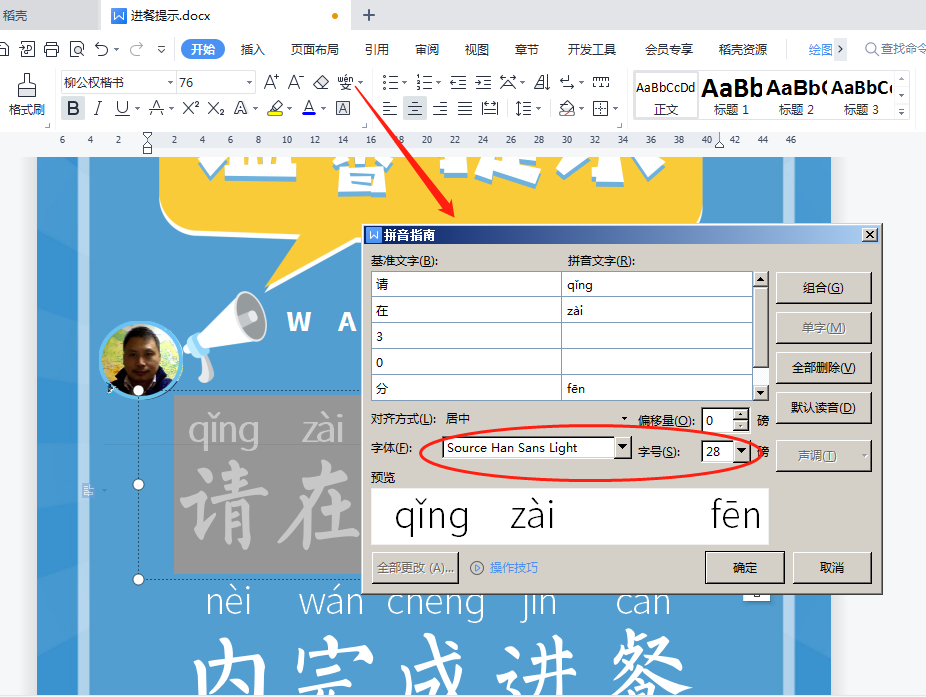Insert a bulleted list
The image size is (926, 697).
(x=390, y=82)
